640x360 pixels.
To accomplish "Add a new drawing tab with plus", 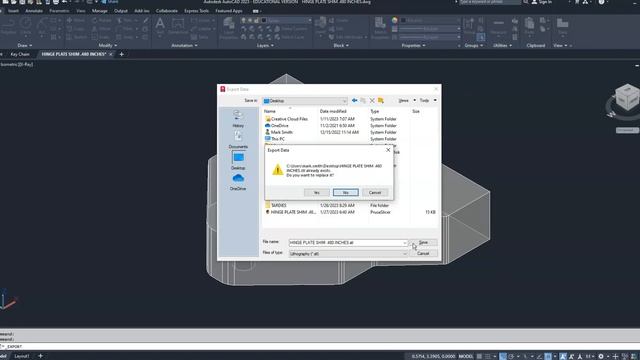I will pyautogui.click(x=121, y=54).
